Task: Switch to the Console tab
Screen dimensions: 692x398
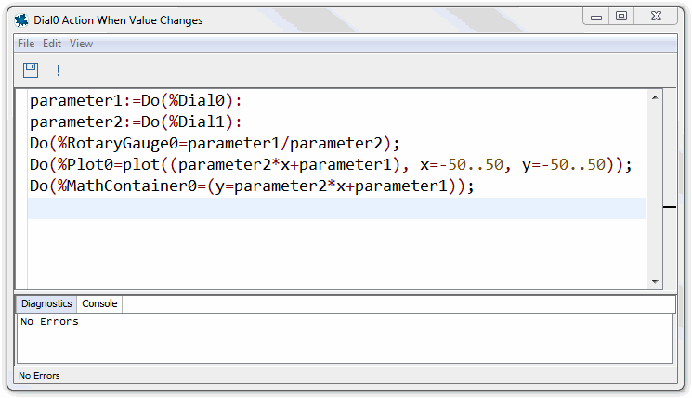Action: (100, 304)
